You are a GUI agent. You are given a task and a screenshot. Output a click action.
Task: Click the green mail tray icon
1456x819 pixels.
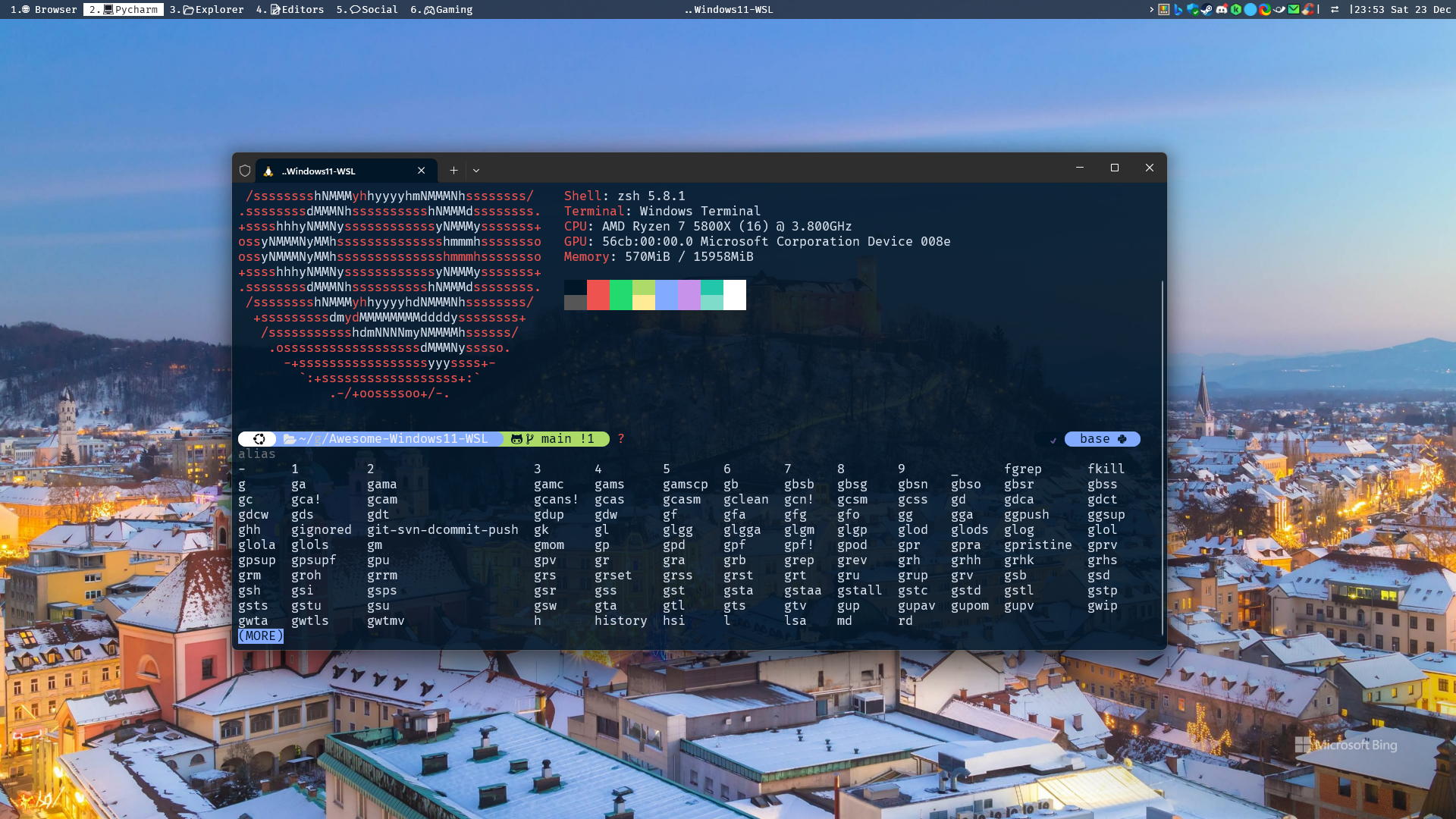pos(1294,10)
